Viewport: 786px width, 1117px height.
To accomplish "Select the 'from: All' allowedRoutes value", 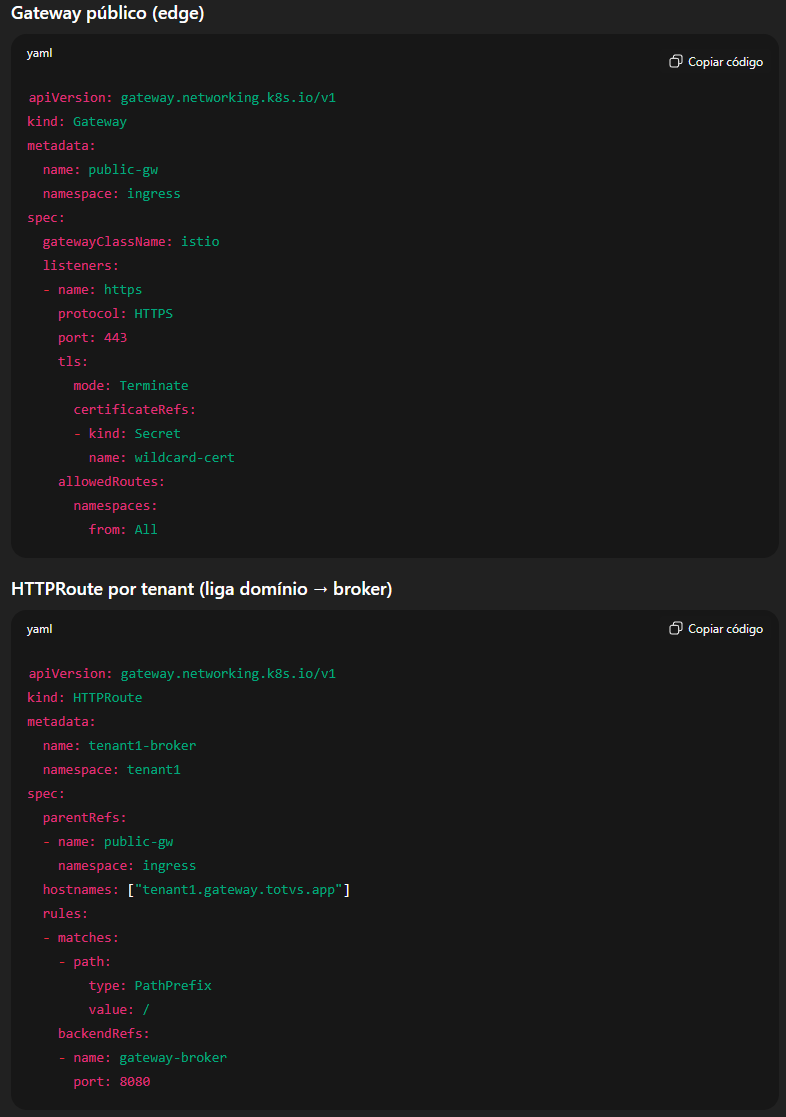I will click(x=124, y=529).
